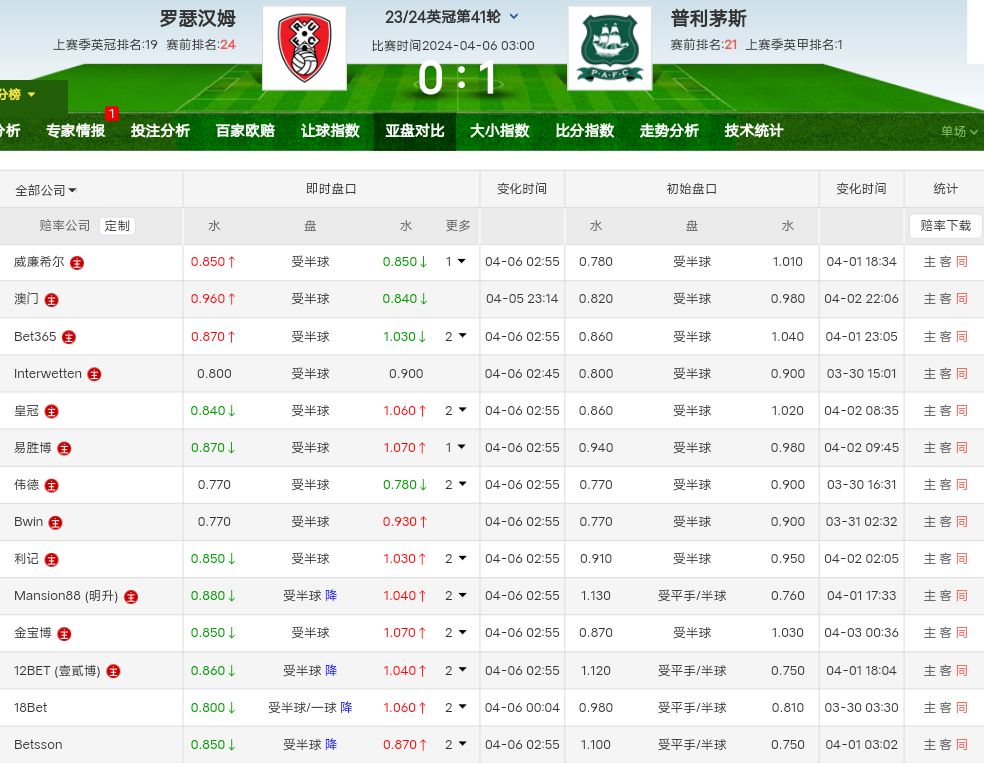This screenshot has width=984, height=763.
Task: Click the 定制 customize button
Action: (x=117, y=226)
